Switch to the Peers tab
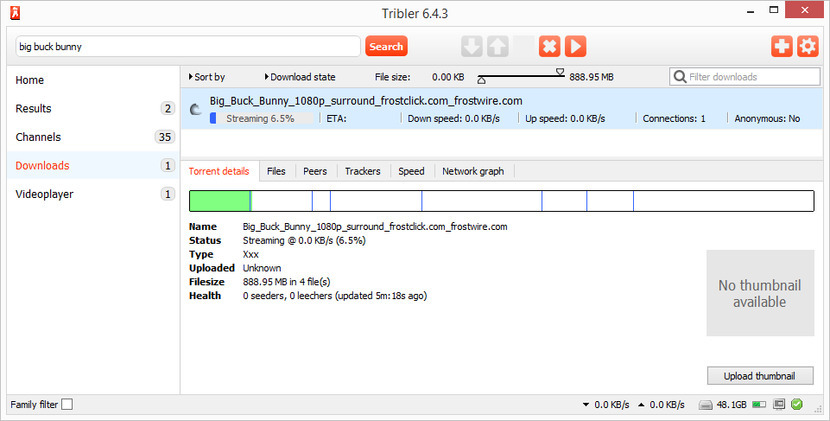The image size is (830, 421). pyautogui.click(x=315, y=171)
